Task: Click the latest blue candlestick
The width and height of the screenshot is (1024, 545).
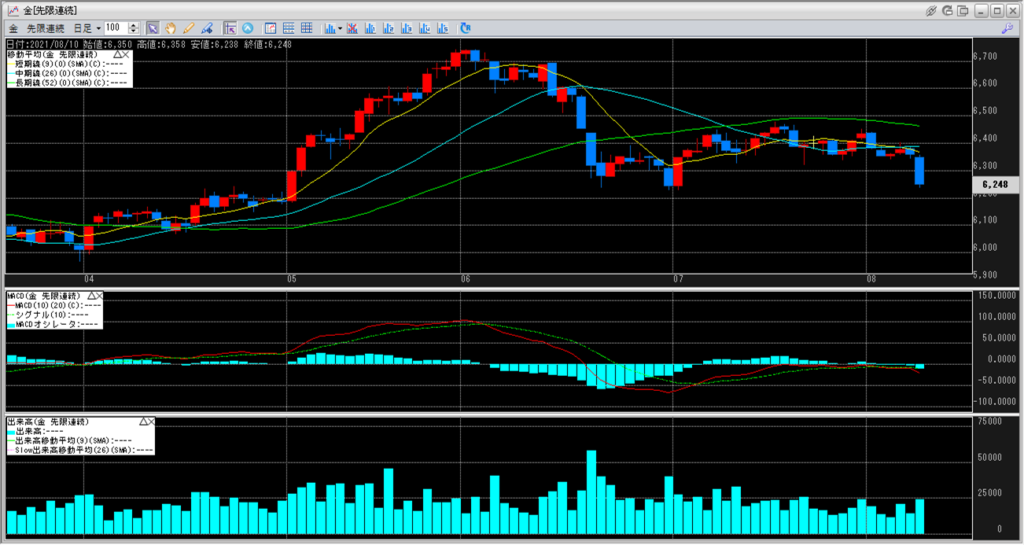Action: [x=920, y=171]
